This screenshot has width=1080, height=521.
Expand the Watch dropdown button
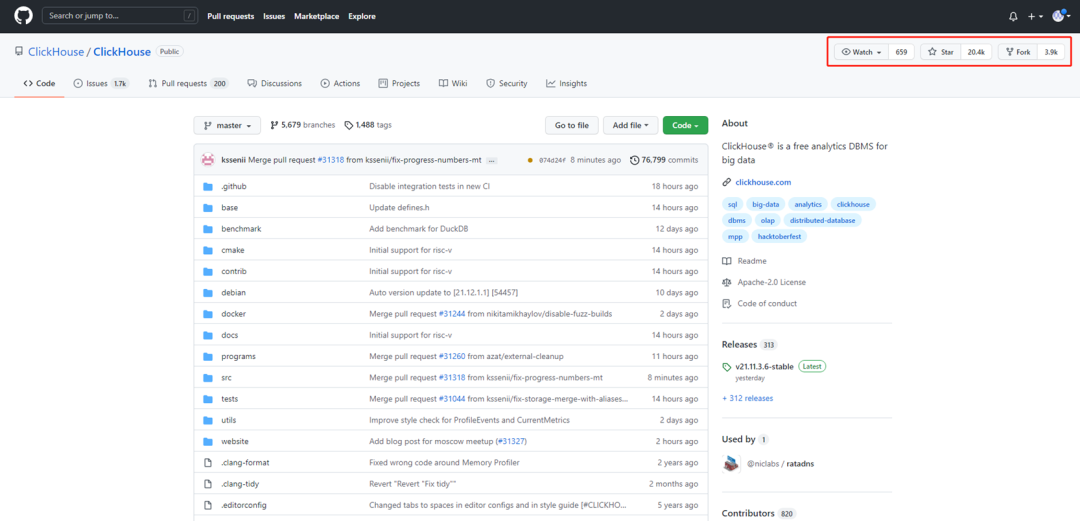pos(861,52)
